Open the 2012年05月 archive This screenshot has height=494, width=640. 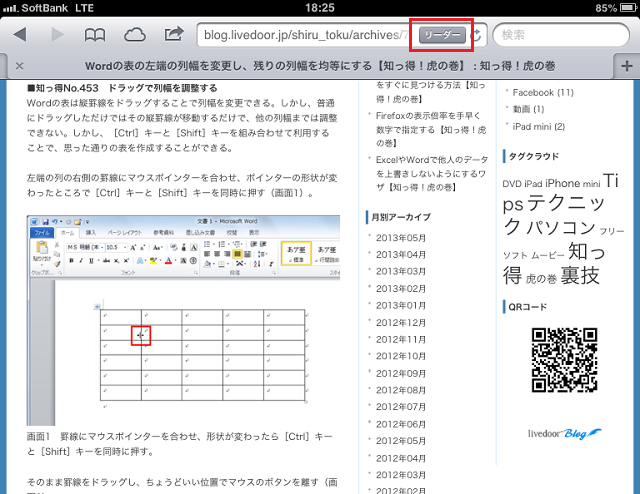point(400,441)
